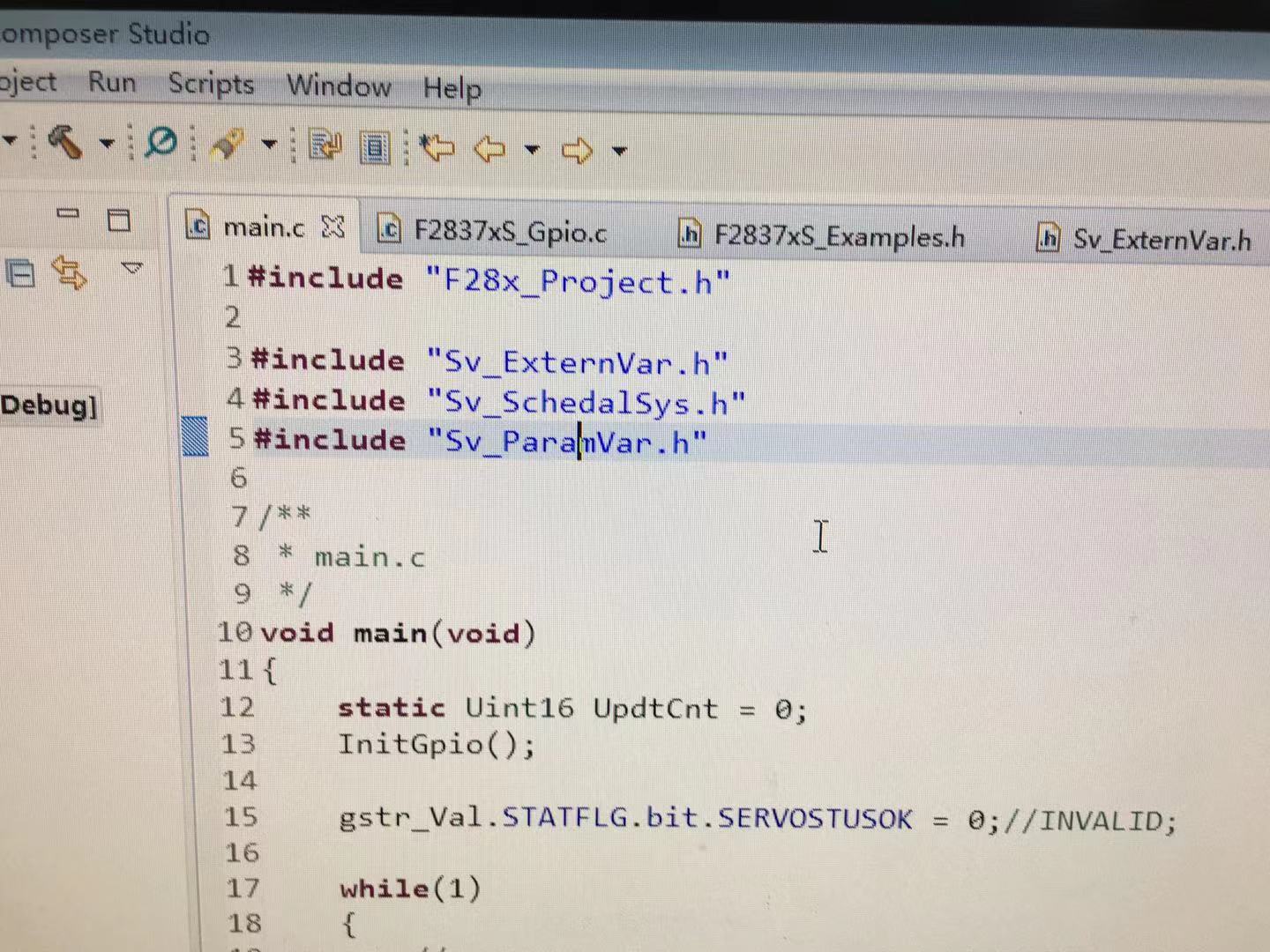Switch to the main.c editor tab

(x=264, y=227)
